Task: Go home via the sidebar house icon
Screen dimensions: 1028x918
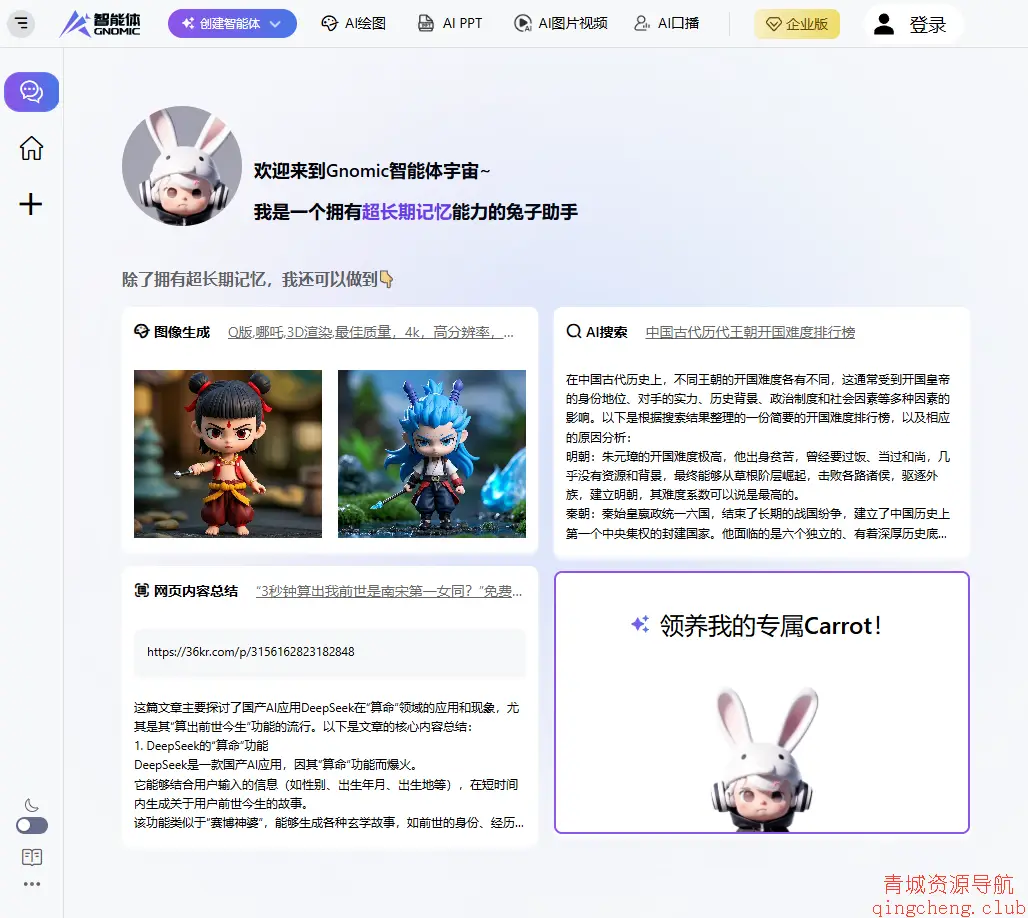Action: (x=31, y=148)
